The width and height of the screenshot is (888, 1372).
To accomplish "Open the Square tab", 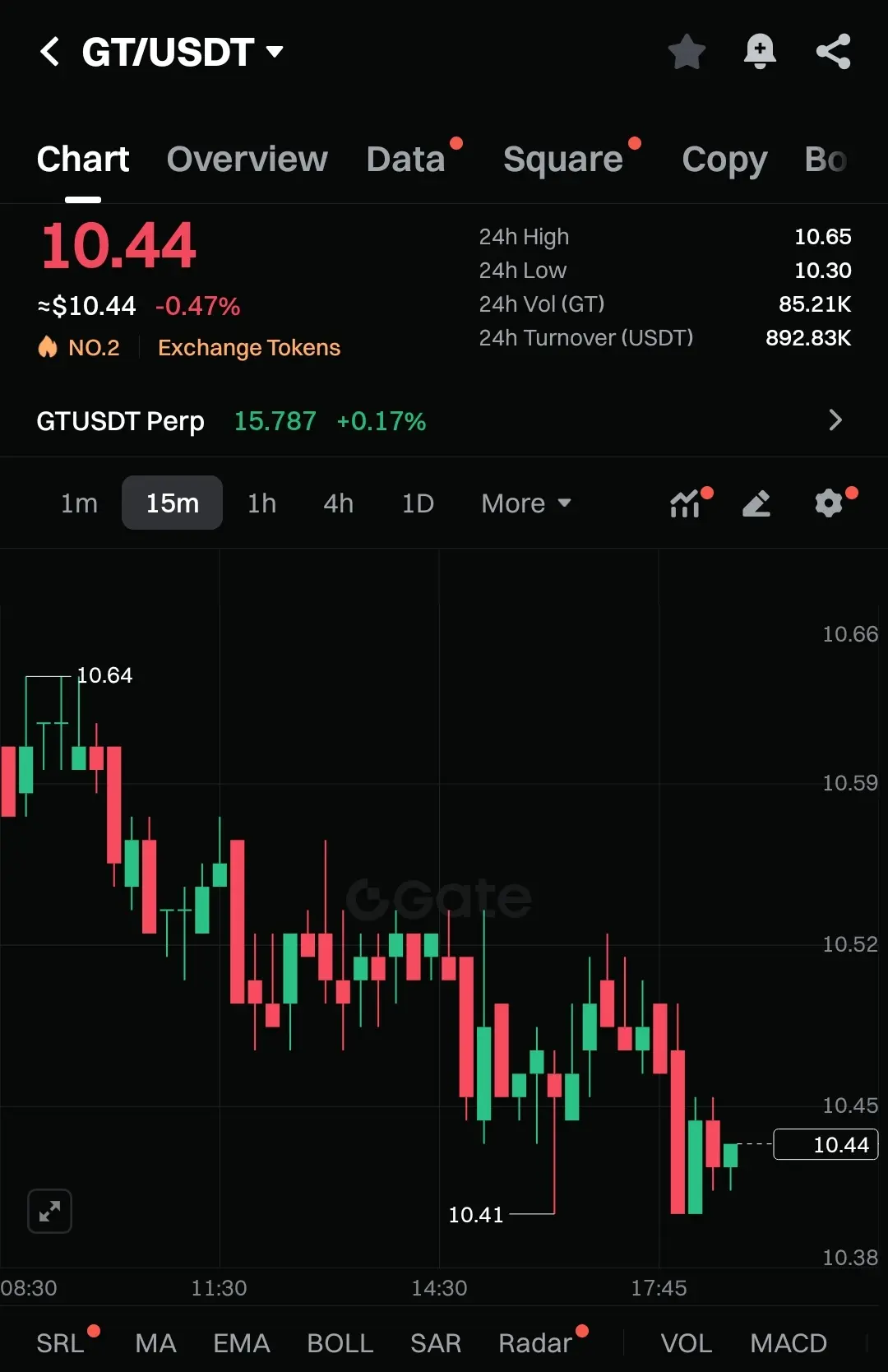I will point(563,159).
